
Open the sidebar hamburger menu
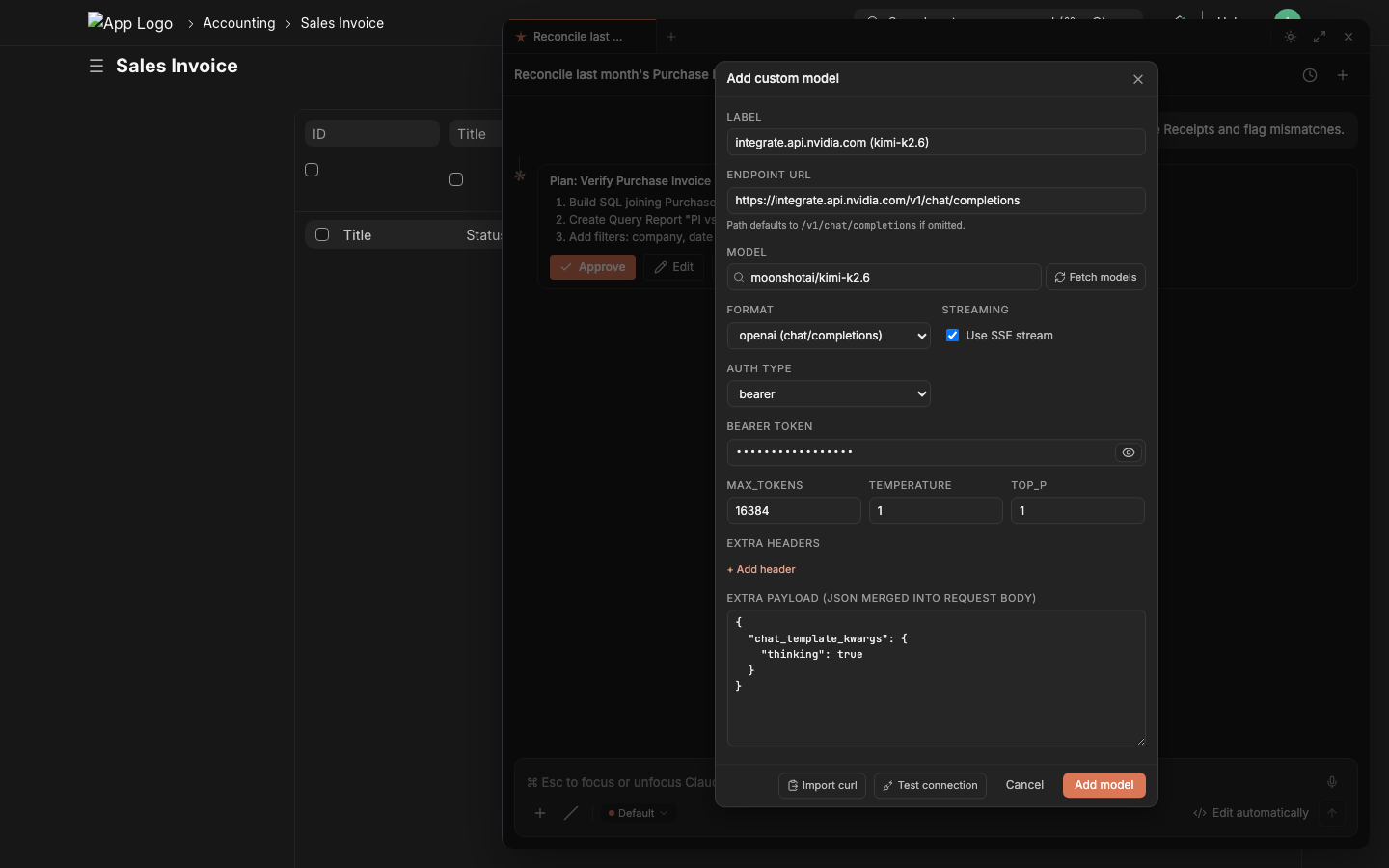(96, 66)
